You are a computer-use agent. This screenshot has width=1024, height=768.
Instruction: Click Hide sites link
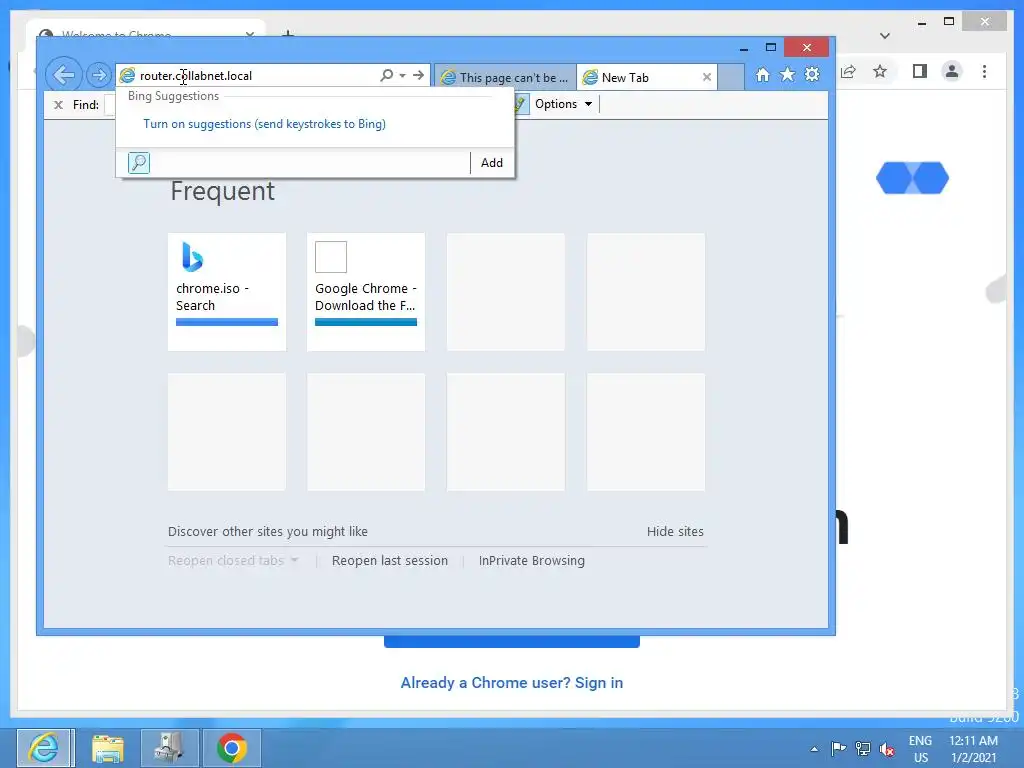(675, 532)
